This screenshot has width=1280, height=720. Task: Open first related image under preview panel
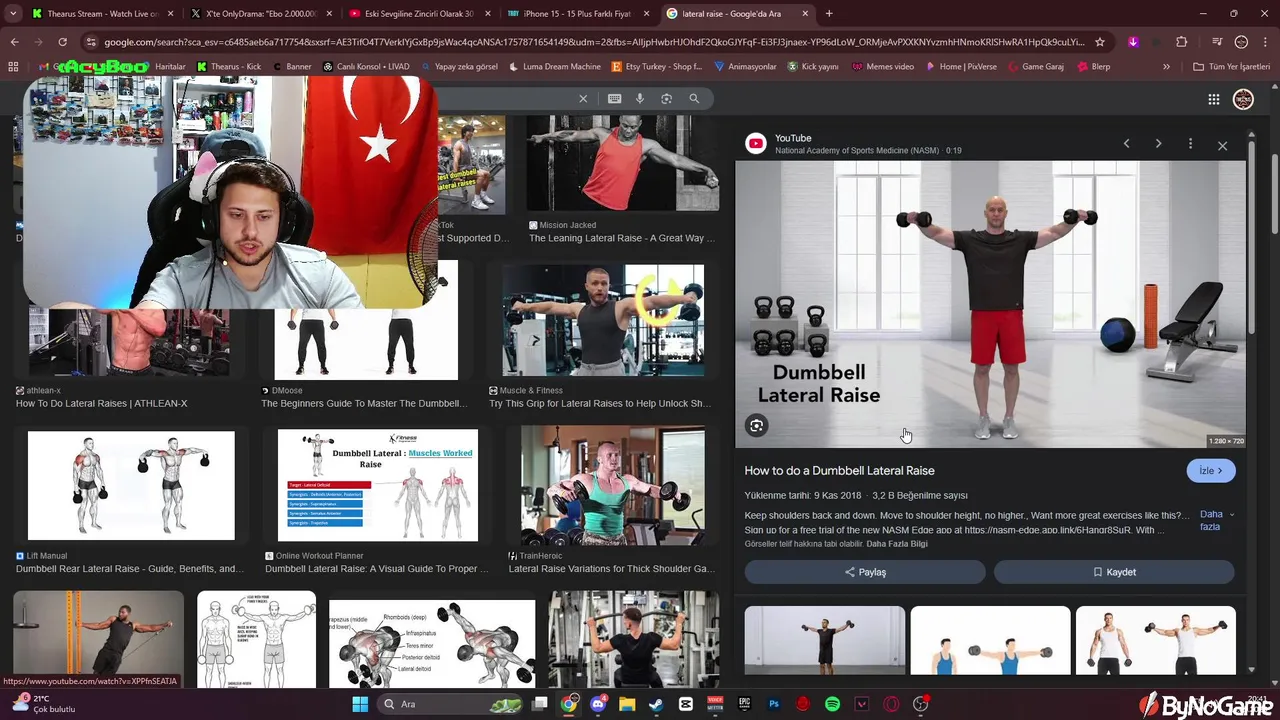[824, 640]
